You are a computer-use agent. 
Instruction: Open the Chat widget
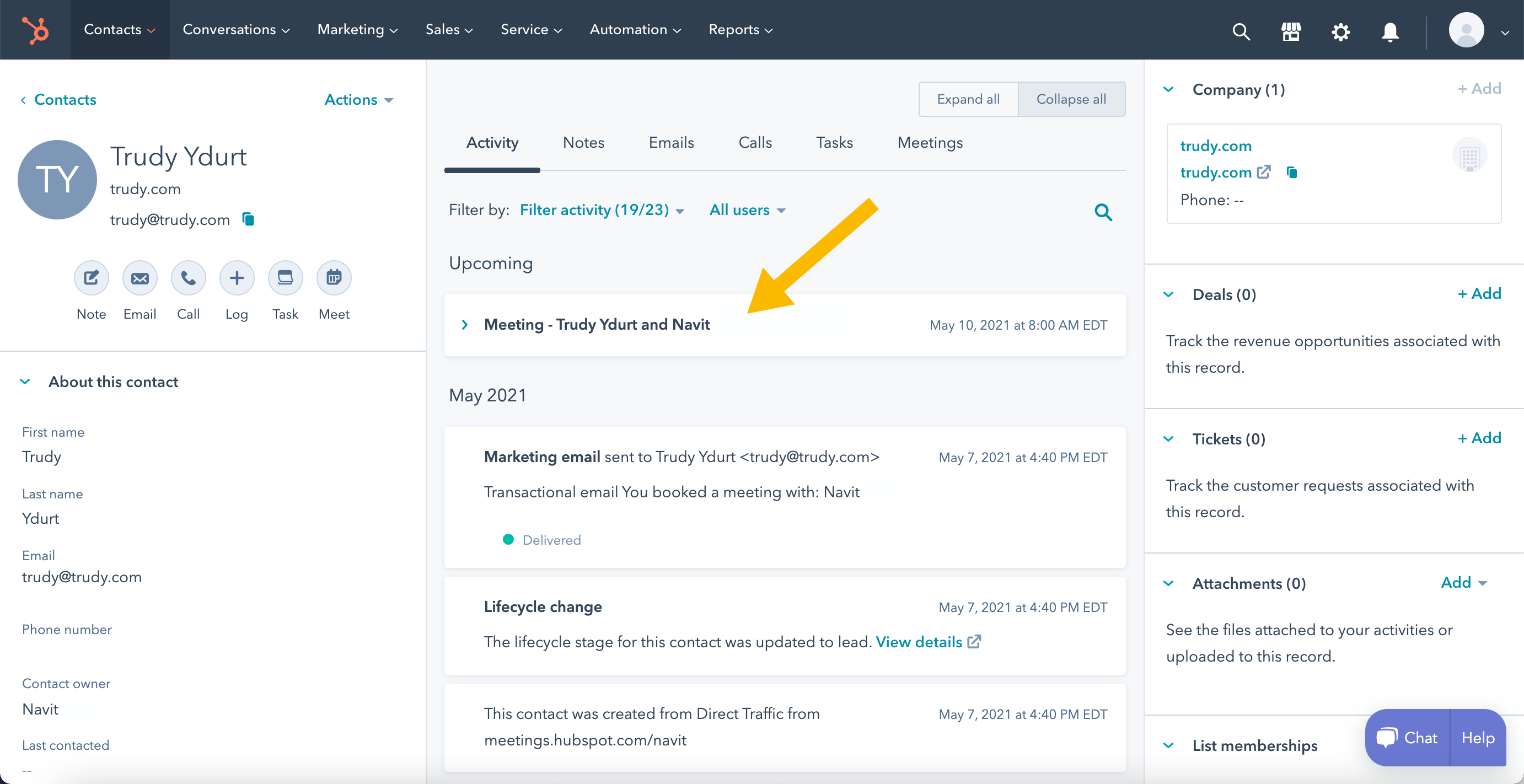pyautogui.click(x=1408, y=737)
